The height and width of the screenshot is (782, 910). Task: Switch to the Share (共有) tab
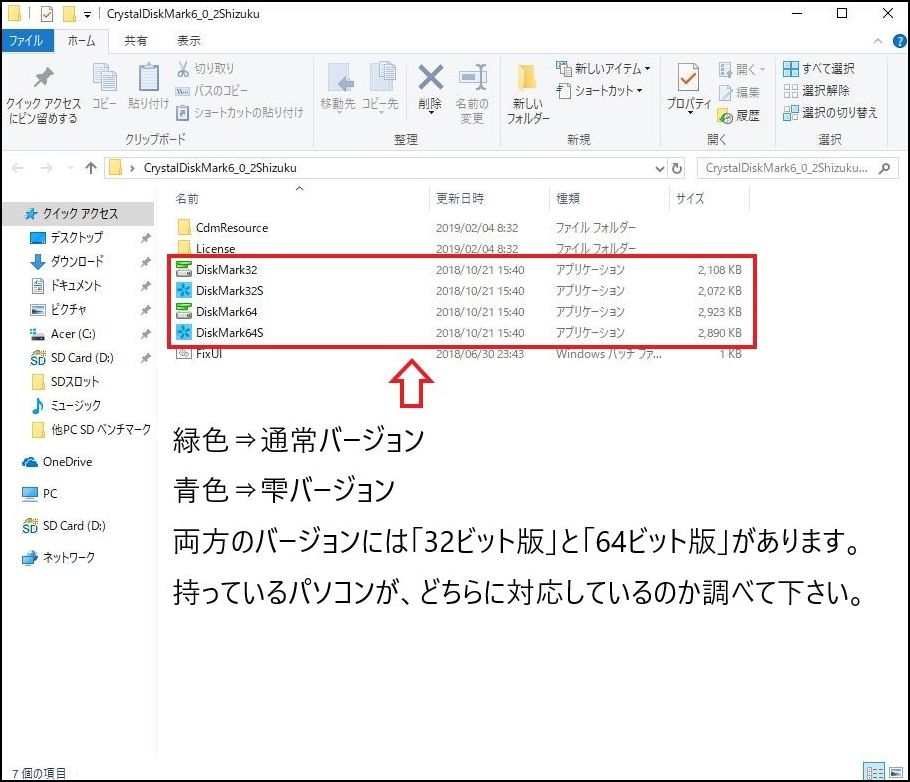[135, 41]
